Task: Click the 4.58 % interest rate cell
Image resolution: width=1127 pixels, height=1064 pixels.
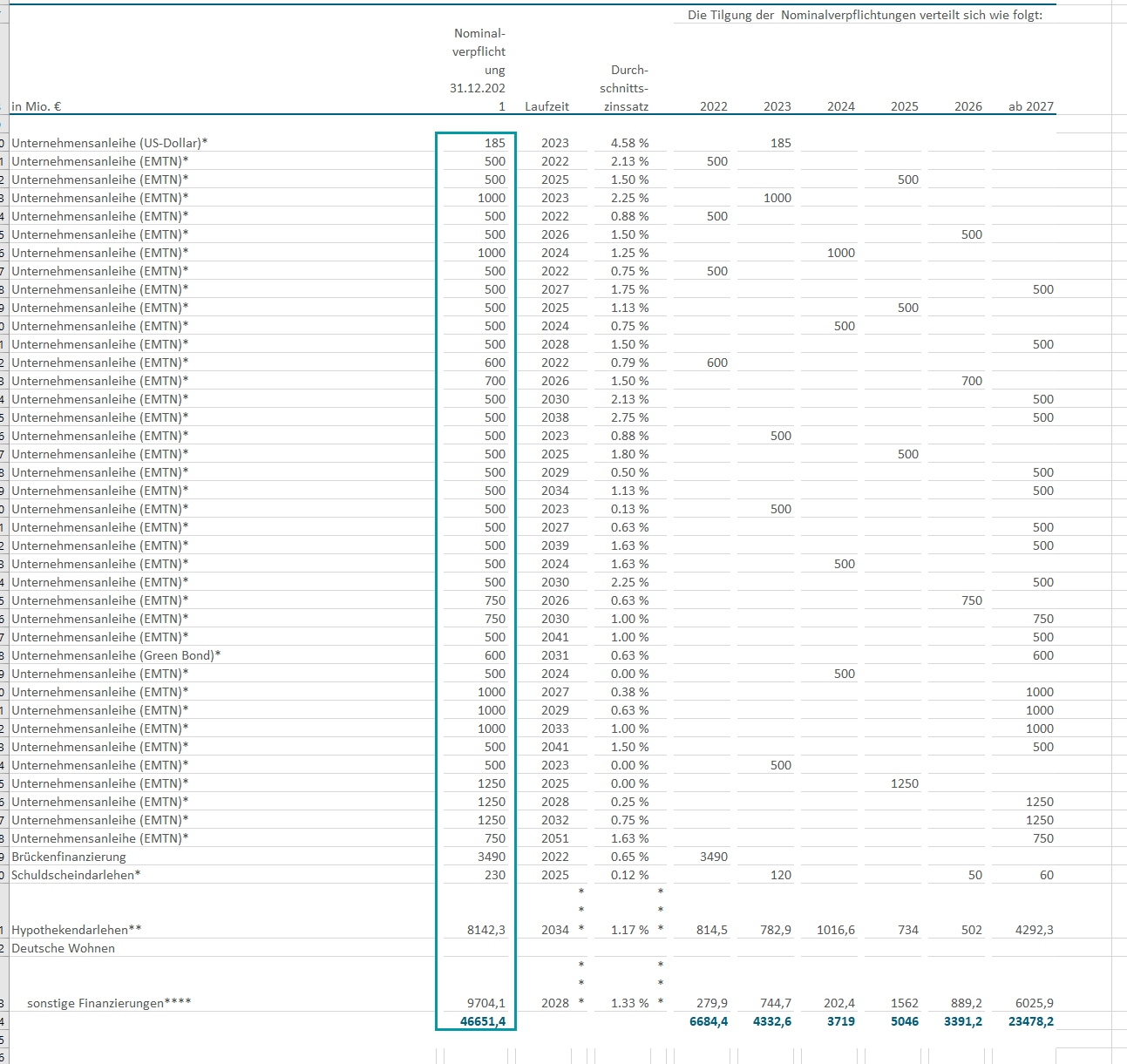Action: point(629,143)
